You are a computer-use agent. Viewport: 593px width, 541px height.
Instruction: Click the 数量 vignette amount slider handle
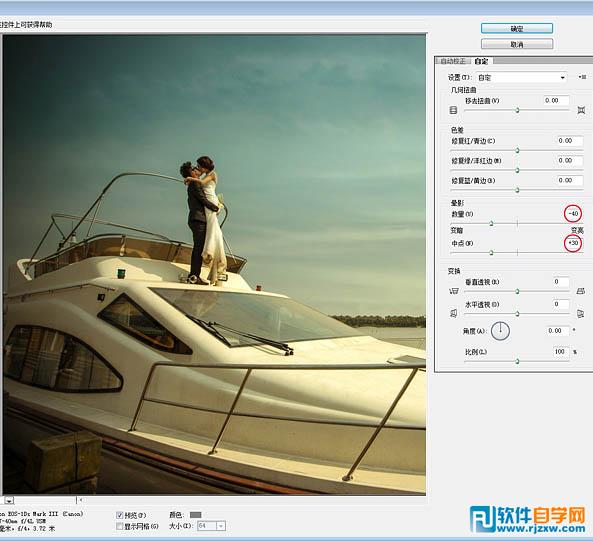point(491,223)
